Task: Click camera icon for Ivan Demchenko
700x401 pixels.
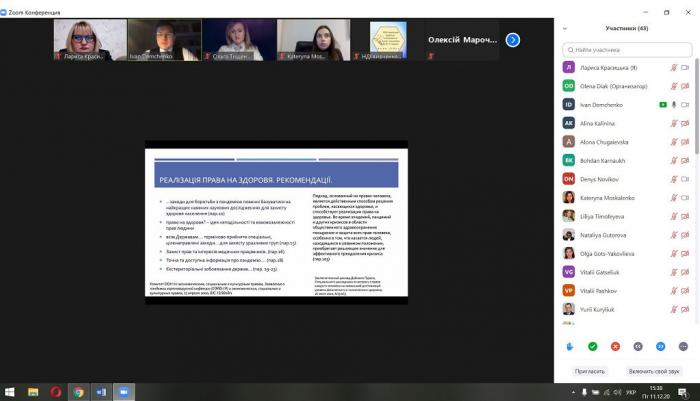Action: [x=685, y=105]
